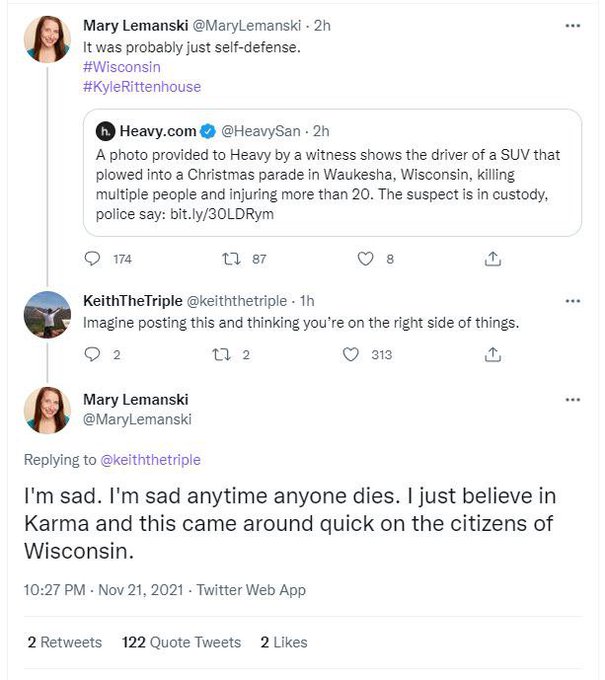Open more options on the bottom Mary Lemanski tweet
This screenshot has width=605, height=680.
[572, 400]
